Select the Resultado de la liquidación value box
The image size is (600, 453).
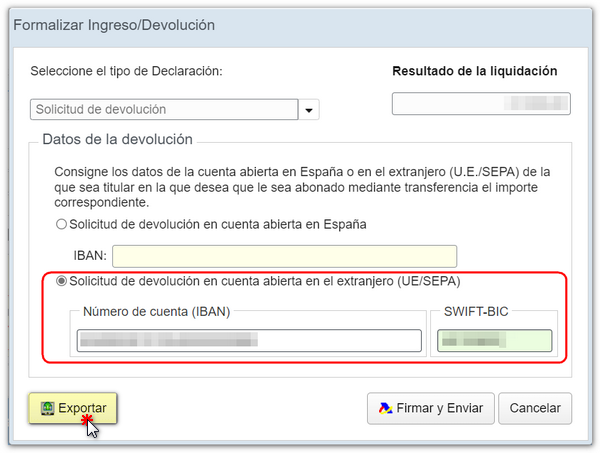481,103
